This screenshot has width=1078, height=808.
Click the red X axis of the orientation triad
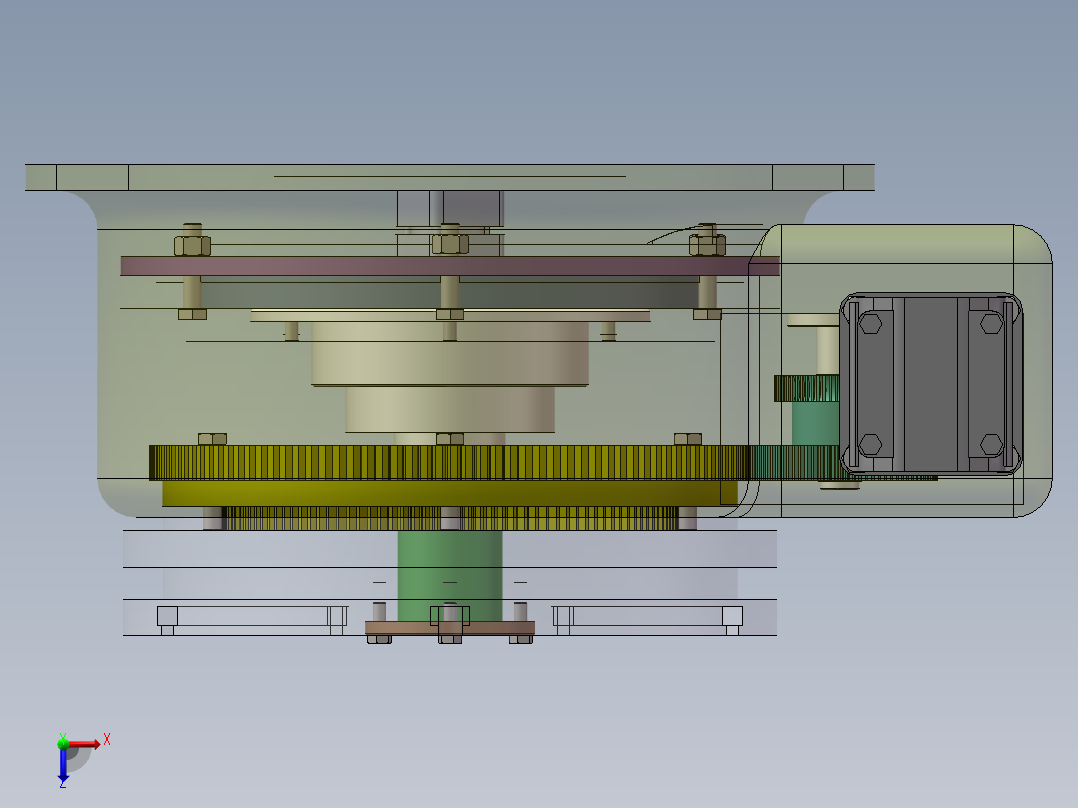tap(84, 744)
